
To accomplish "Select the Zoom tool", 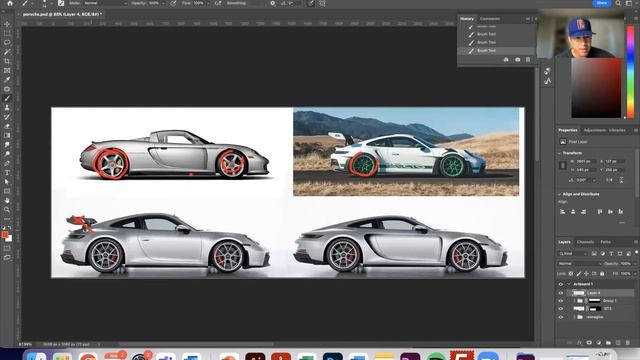I will (7, 210).
